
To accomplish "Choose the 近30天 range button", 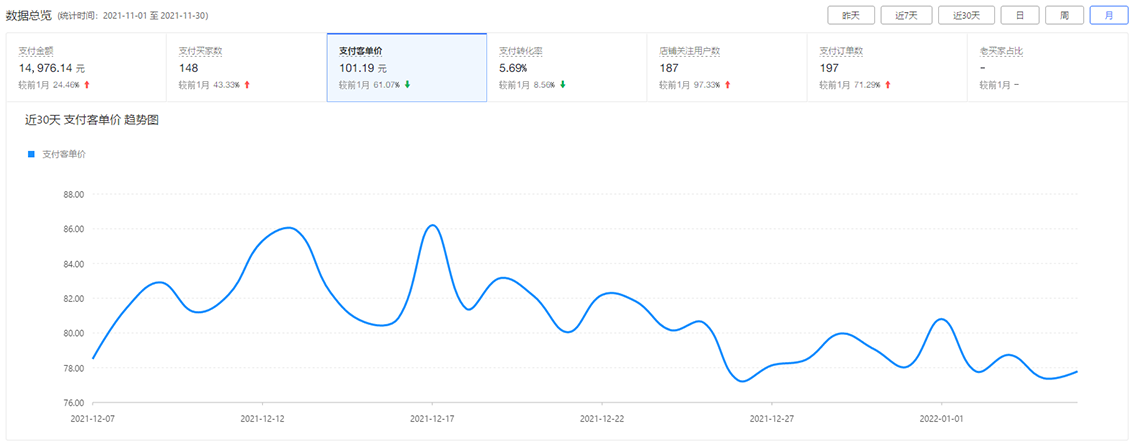I will (x=966, y=15).
